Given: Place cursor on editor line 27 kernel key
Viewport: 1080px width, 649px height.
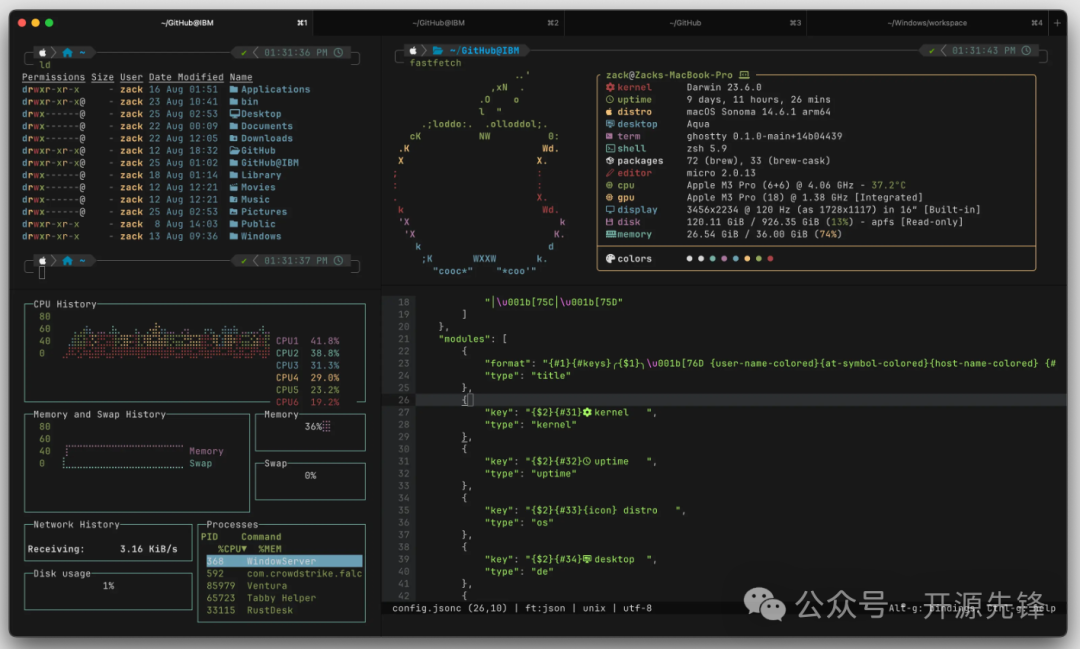Looking at the screenshot, I should pos(570,413).
